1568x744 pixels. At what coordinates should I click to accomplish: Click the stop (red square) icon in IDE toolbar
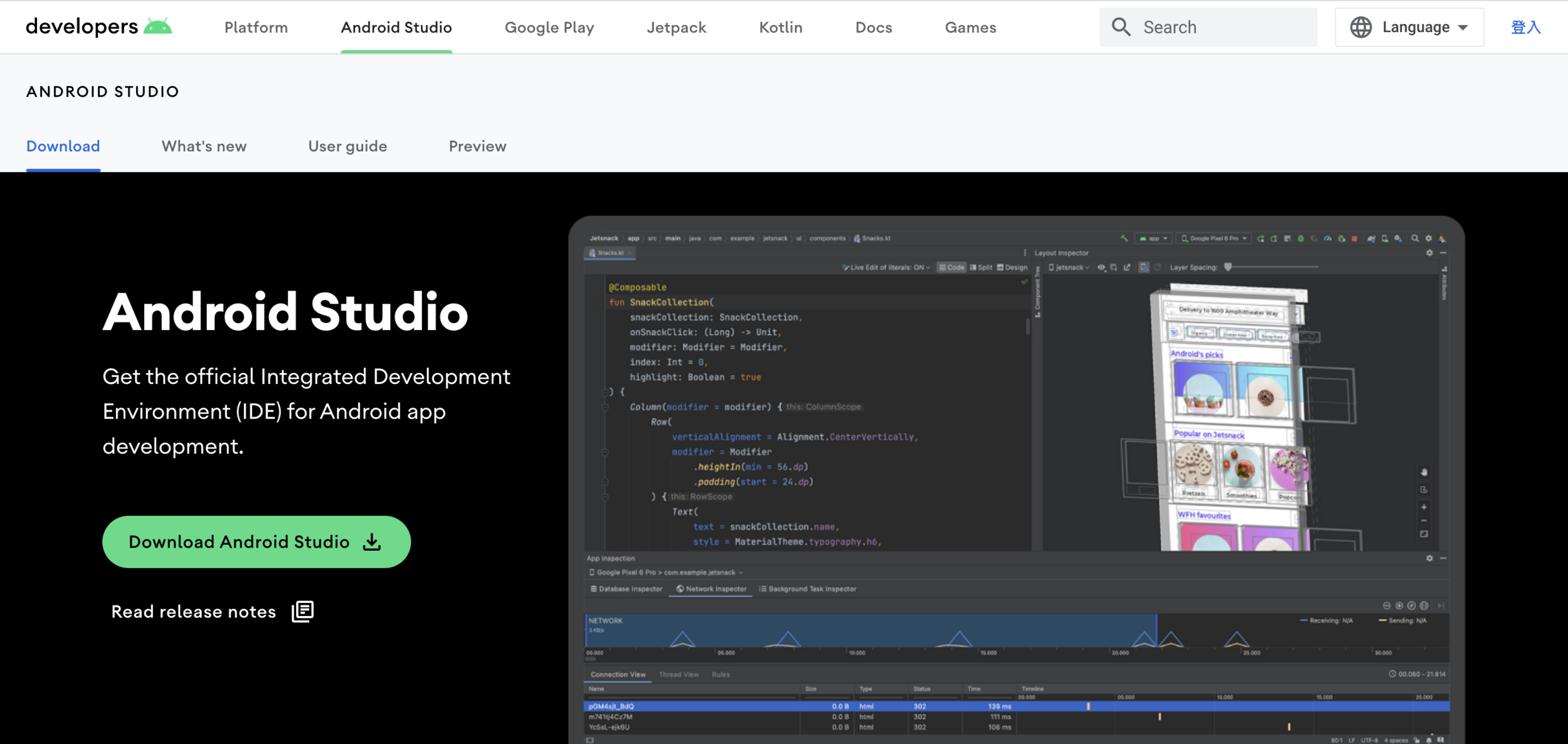(x=1354, y=238)
